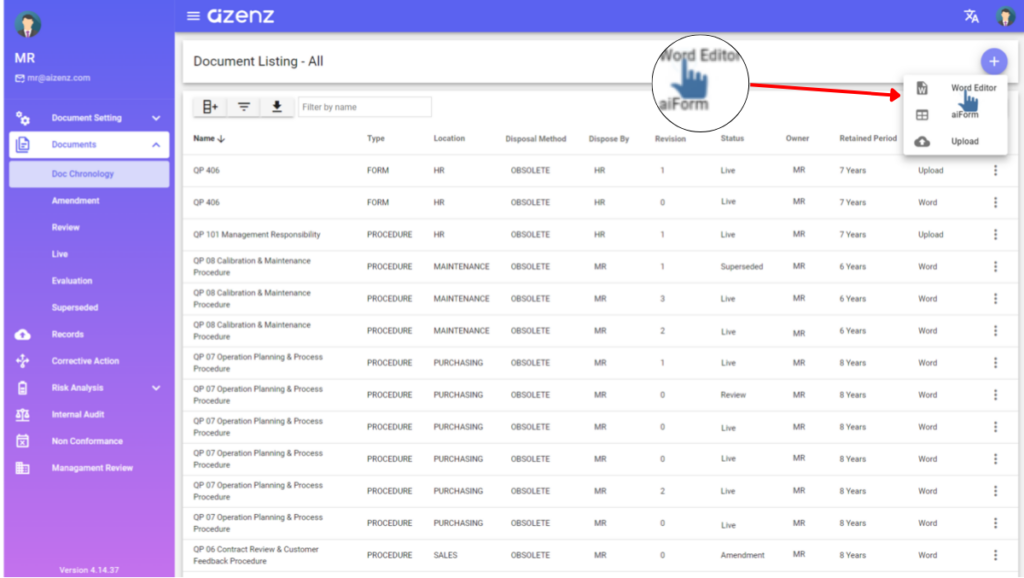
Task: Open the Amendment sidebar item
Action: (76, 201)
